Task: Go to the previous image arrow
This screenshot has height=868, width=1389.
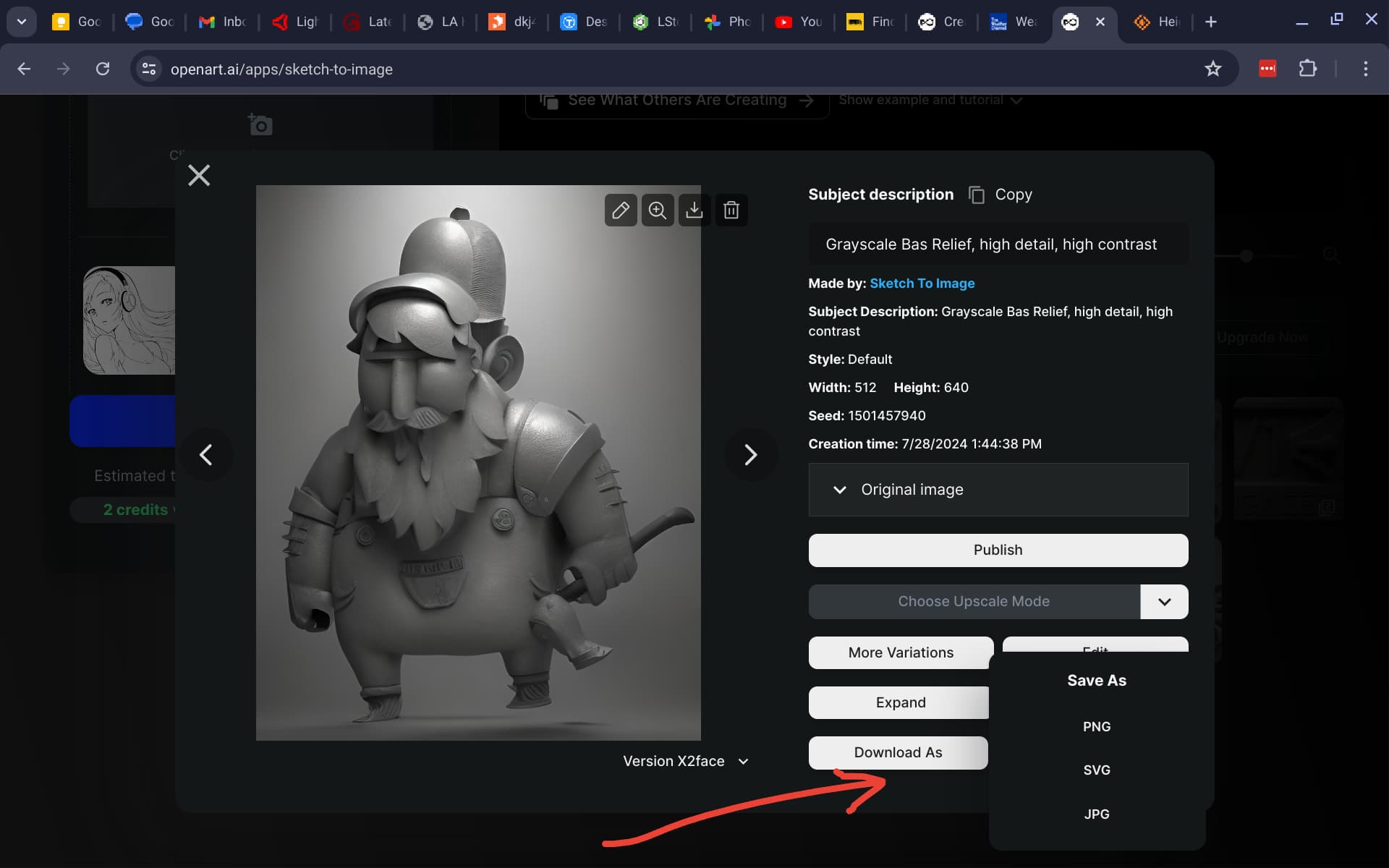Action: tap(206, 454)
